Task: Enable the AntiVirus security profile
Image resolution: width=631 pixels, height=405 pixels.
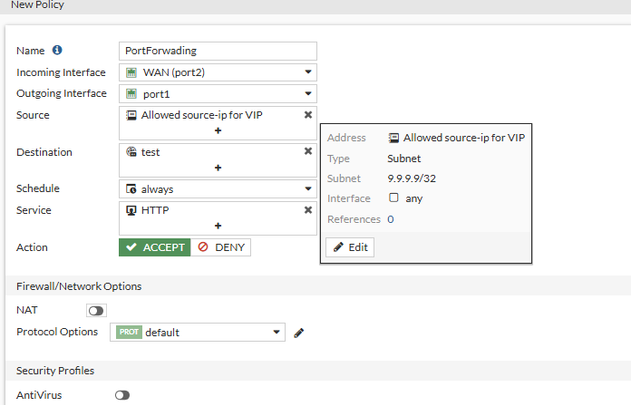Action: point(122,395)
